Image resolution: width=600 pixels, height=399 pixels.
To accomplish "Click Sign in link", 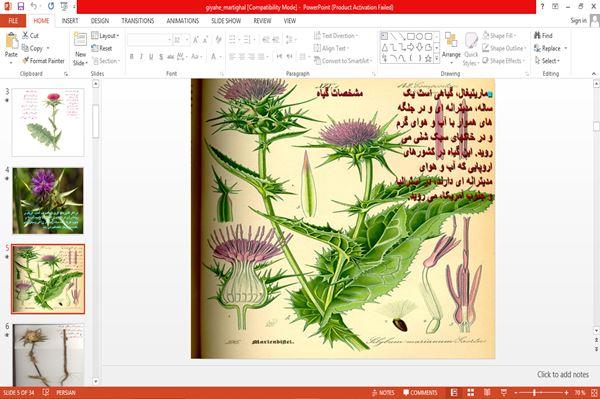I will [x=578, y=21].
